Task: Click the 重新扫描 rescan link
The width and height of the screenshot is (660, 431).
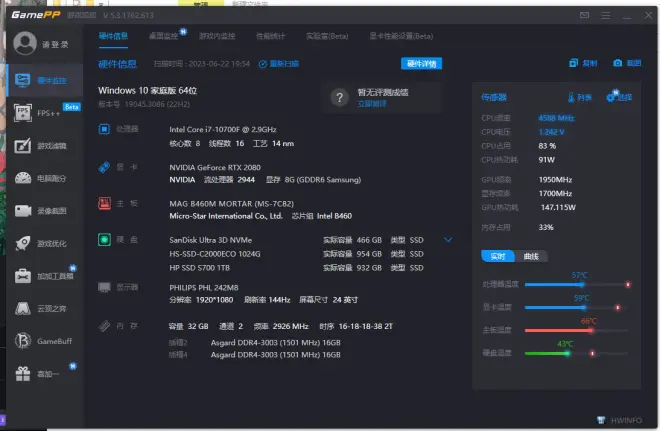Action: [279, 64]
